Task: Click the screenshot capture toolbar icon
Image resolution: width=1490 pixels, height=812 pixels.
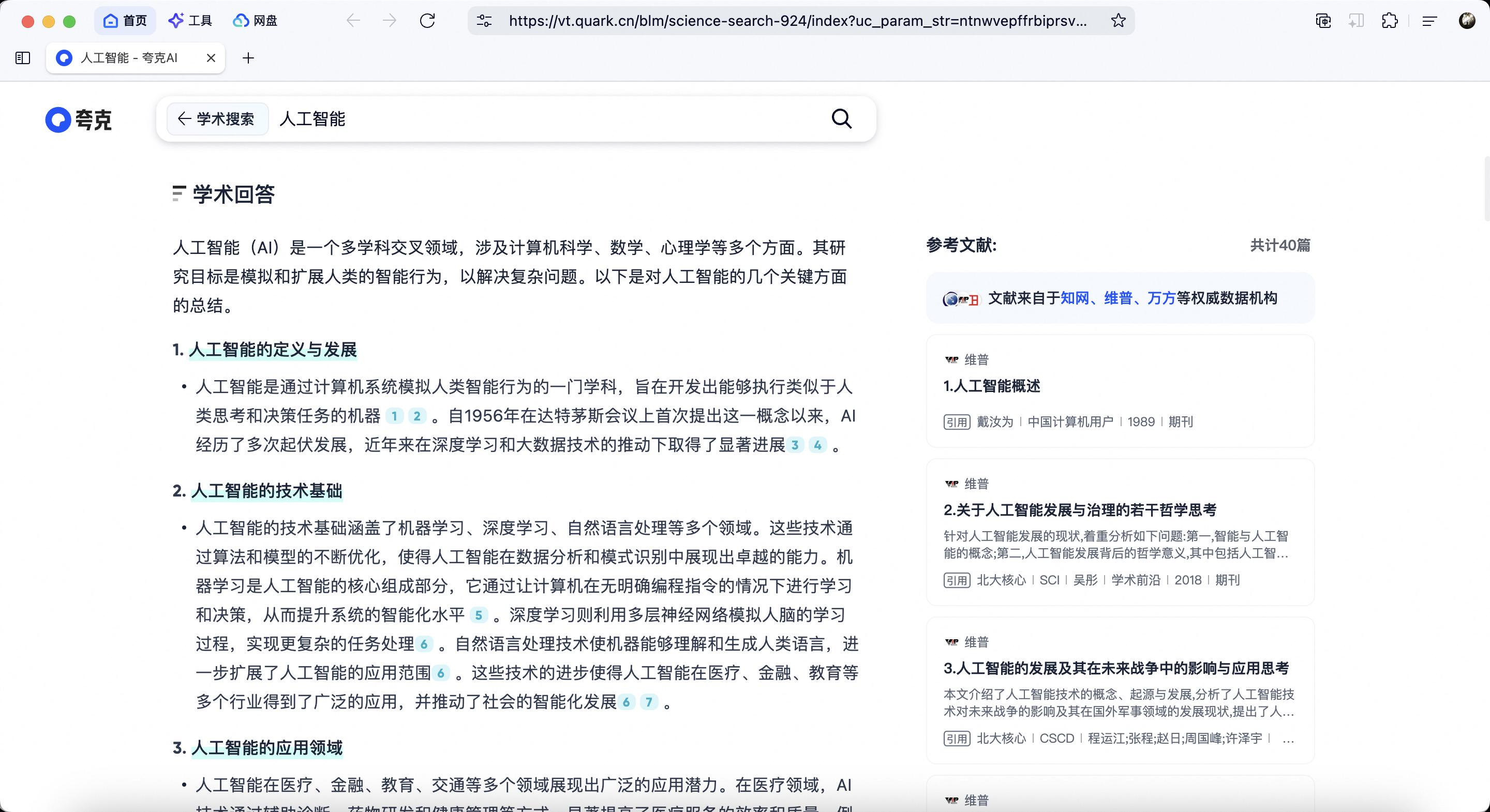Action: coord(1323,21)
